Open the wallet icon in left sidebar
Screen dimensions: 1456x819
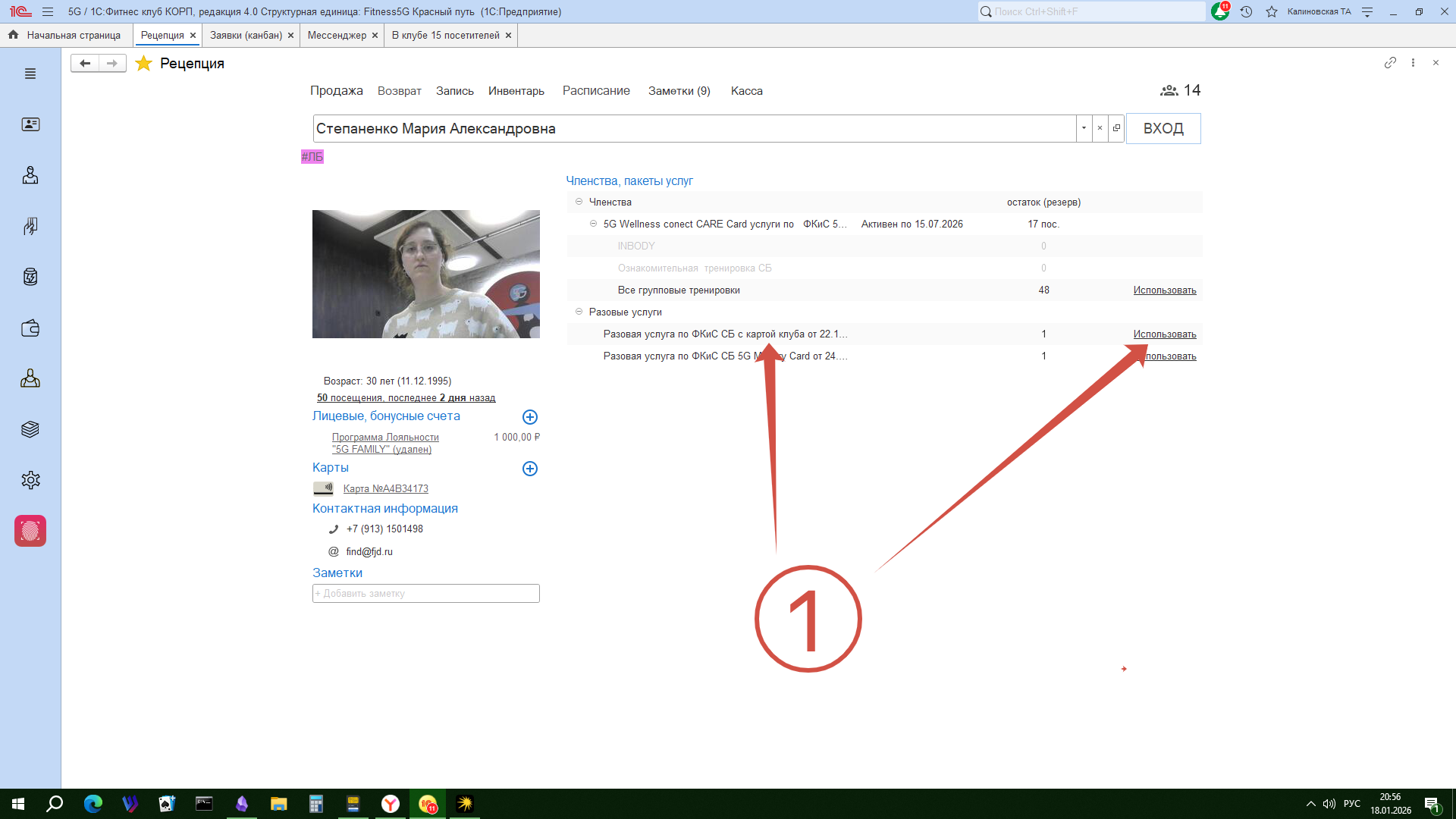[30, 328]
